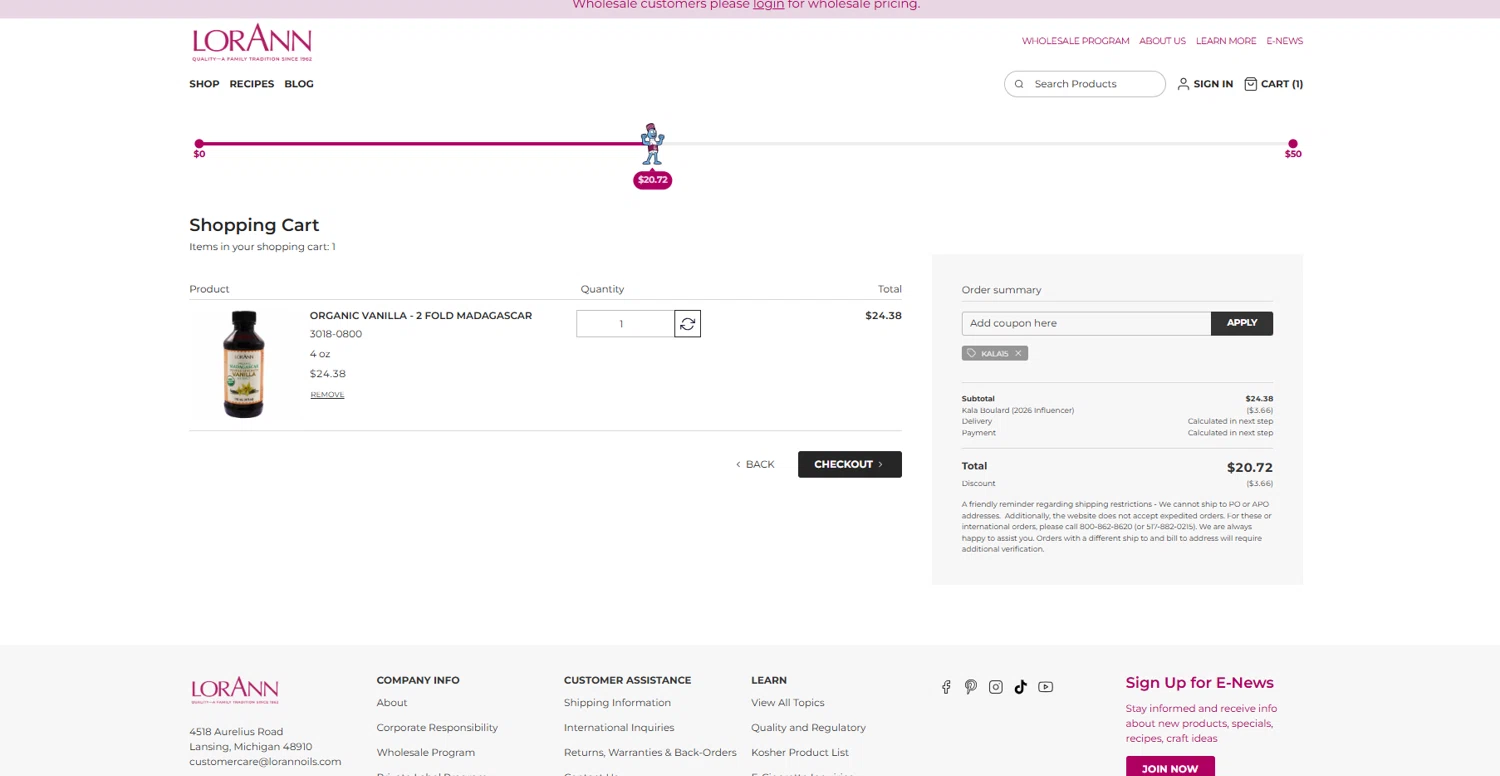Go BACK from the cart

click(755, 464)
